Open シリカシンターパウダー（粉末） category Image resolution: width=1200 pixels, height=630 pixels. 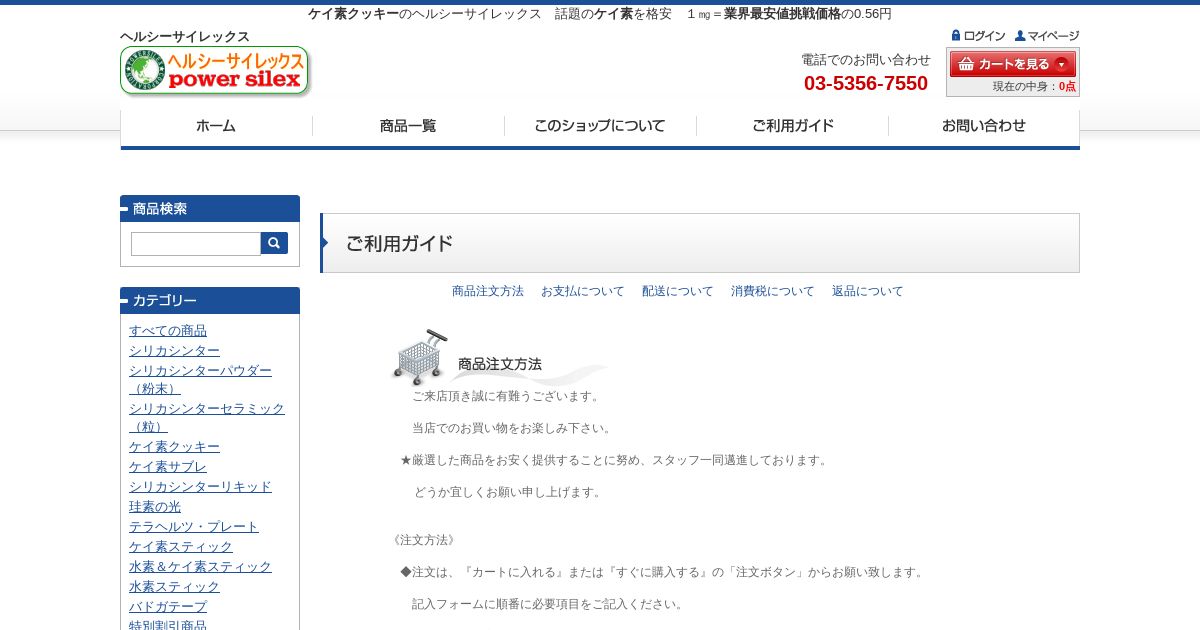[200, 380]
